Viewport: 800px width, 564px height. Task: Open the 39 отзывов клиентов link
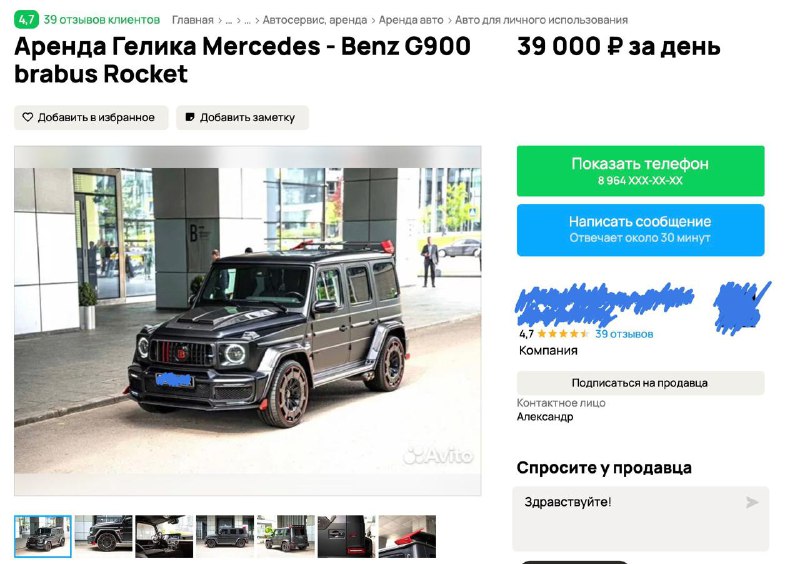[102, 20]
